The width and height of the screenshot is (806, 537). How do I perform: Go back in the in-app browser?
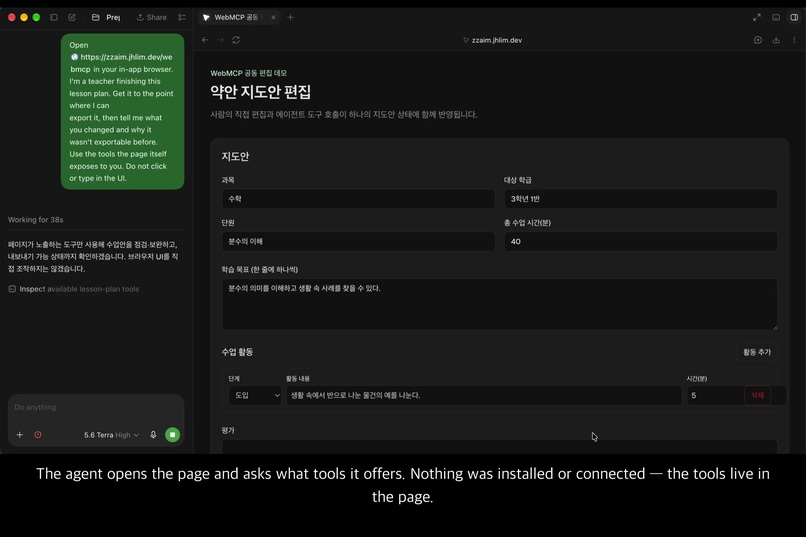pyautogui.click(x=205, y=40)
